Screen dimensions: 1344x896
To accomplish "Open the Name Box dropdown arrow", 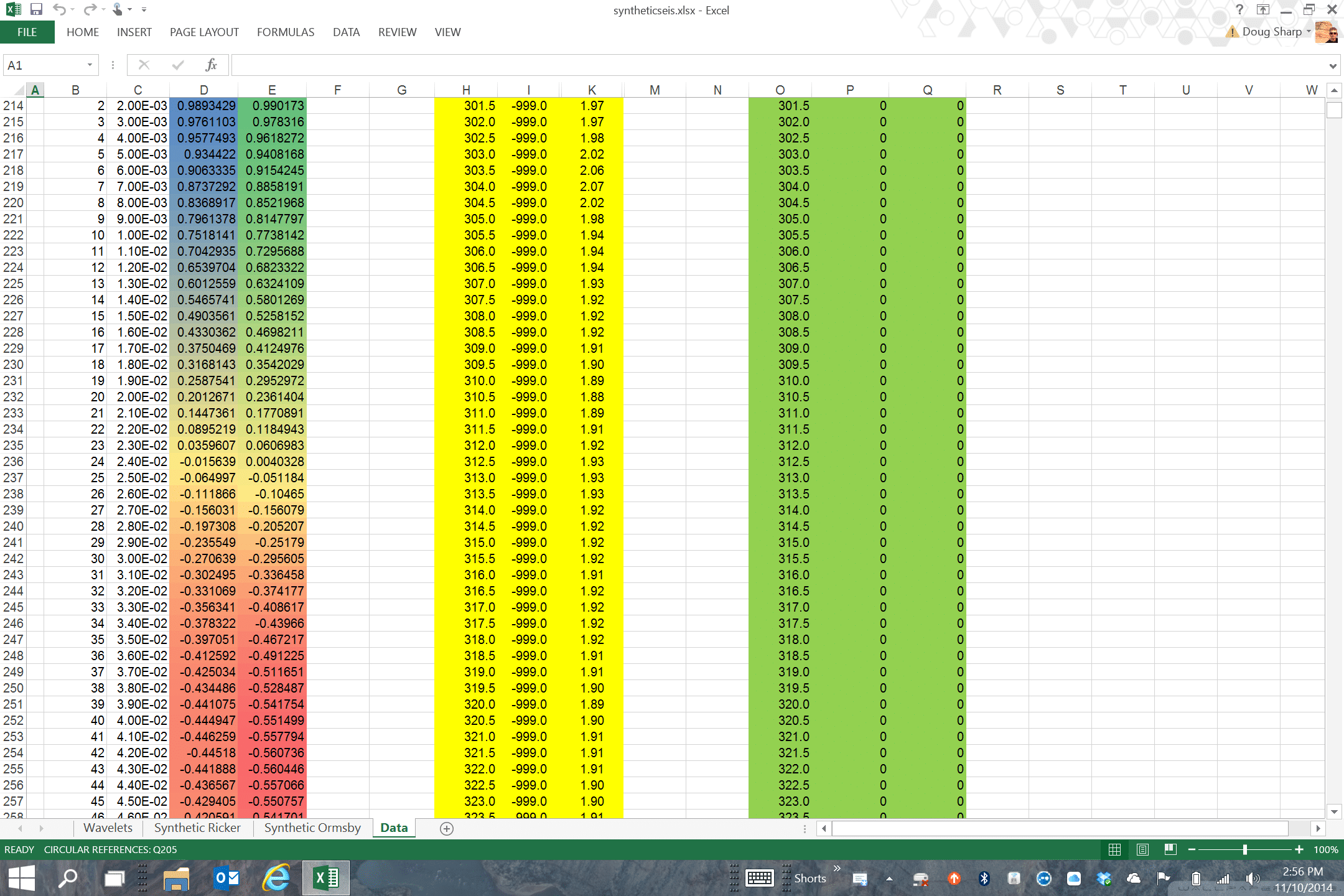I will click(x=90, y=65).
